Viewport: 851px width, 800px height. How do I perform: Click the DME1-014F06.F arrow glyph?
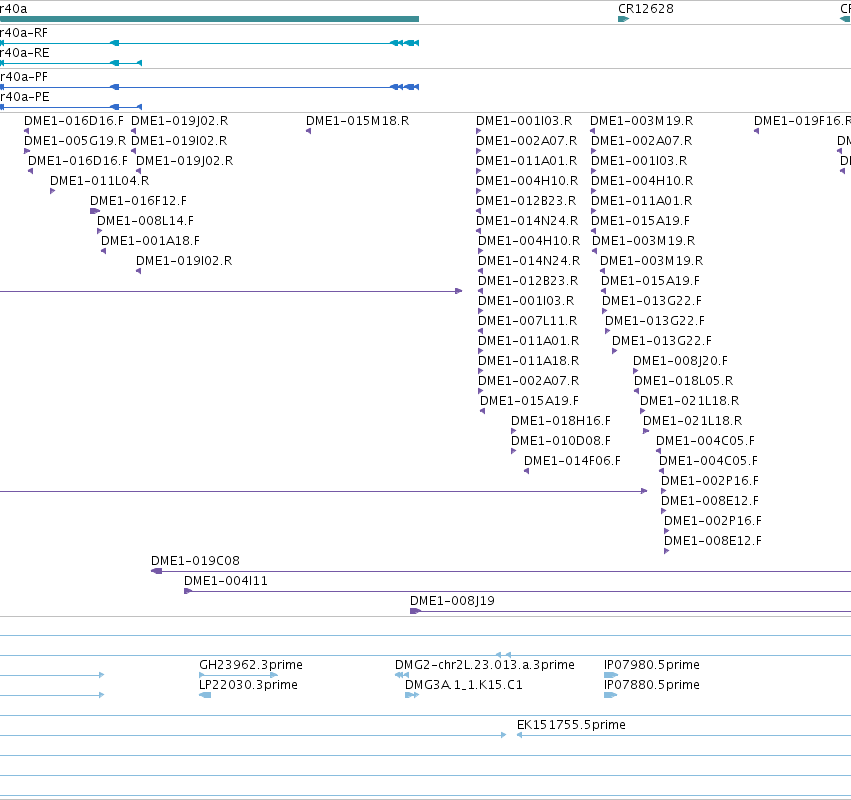(x=526, y=471)
